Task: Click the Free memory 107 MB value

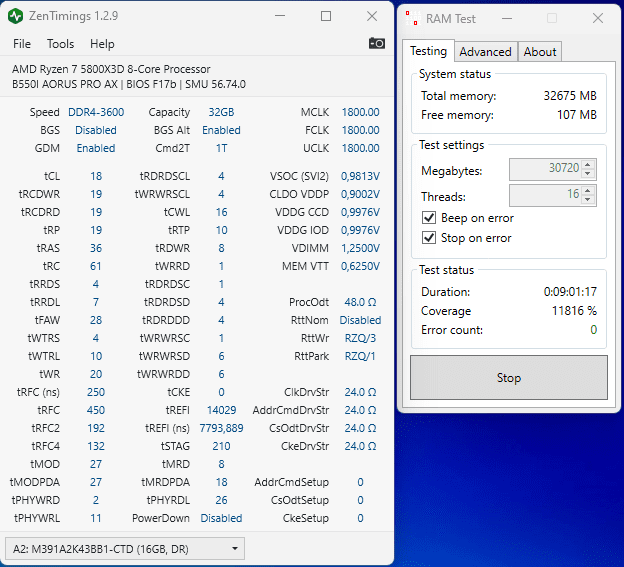Action: pos(577,115)
